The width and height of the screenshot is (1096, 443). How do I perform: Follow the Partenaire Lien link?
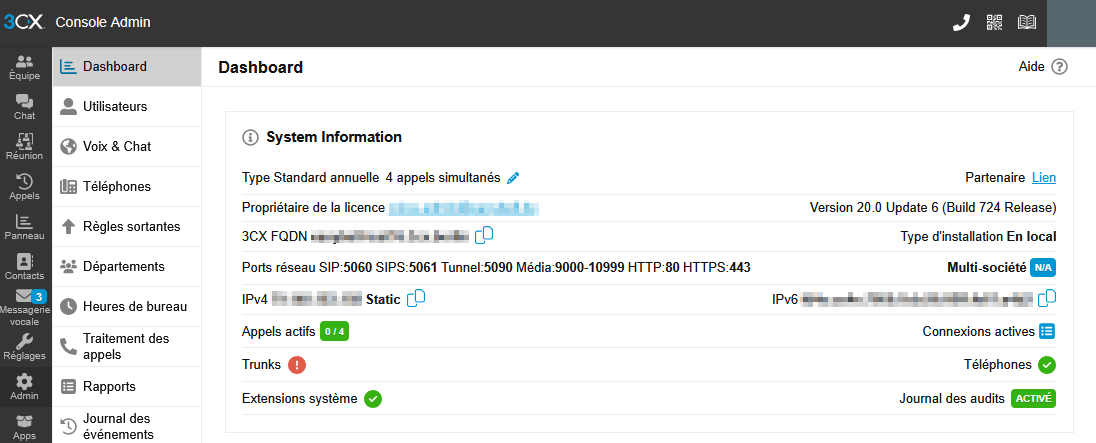click(x=1044, y=178)
